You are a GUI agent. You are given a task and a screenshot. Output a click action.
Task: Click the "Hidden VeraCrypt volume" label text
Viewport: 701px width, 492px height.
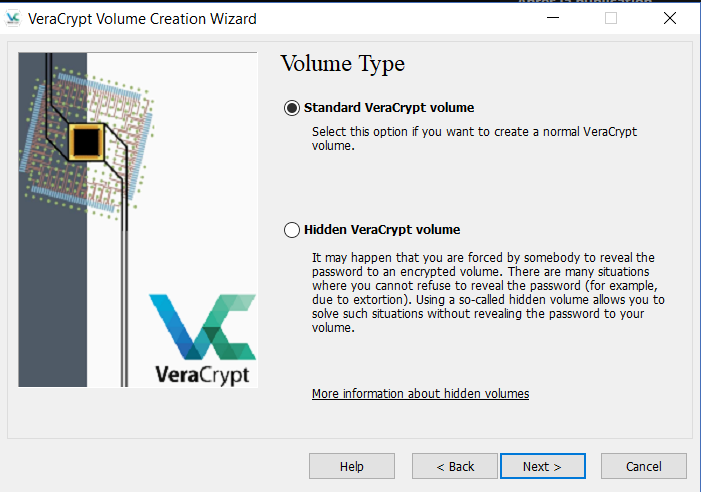[x=381, y=230]
